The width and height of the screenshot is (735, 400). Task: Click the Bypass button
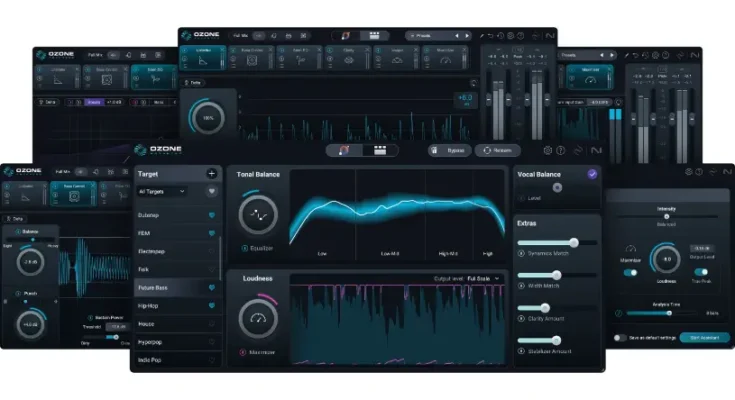tap(449, 150)
